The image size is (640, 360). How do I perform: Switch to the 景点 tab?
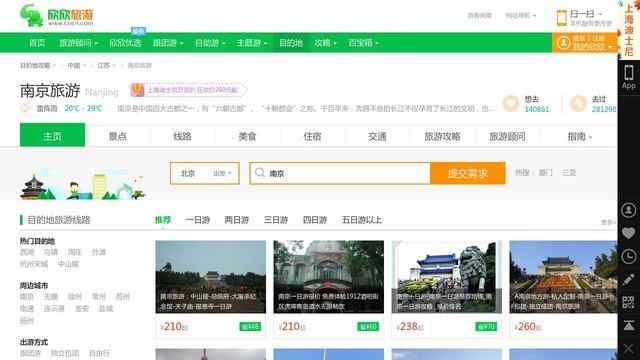pos(118,136)
